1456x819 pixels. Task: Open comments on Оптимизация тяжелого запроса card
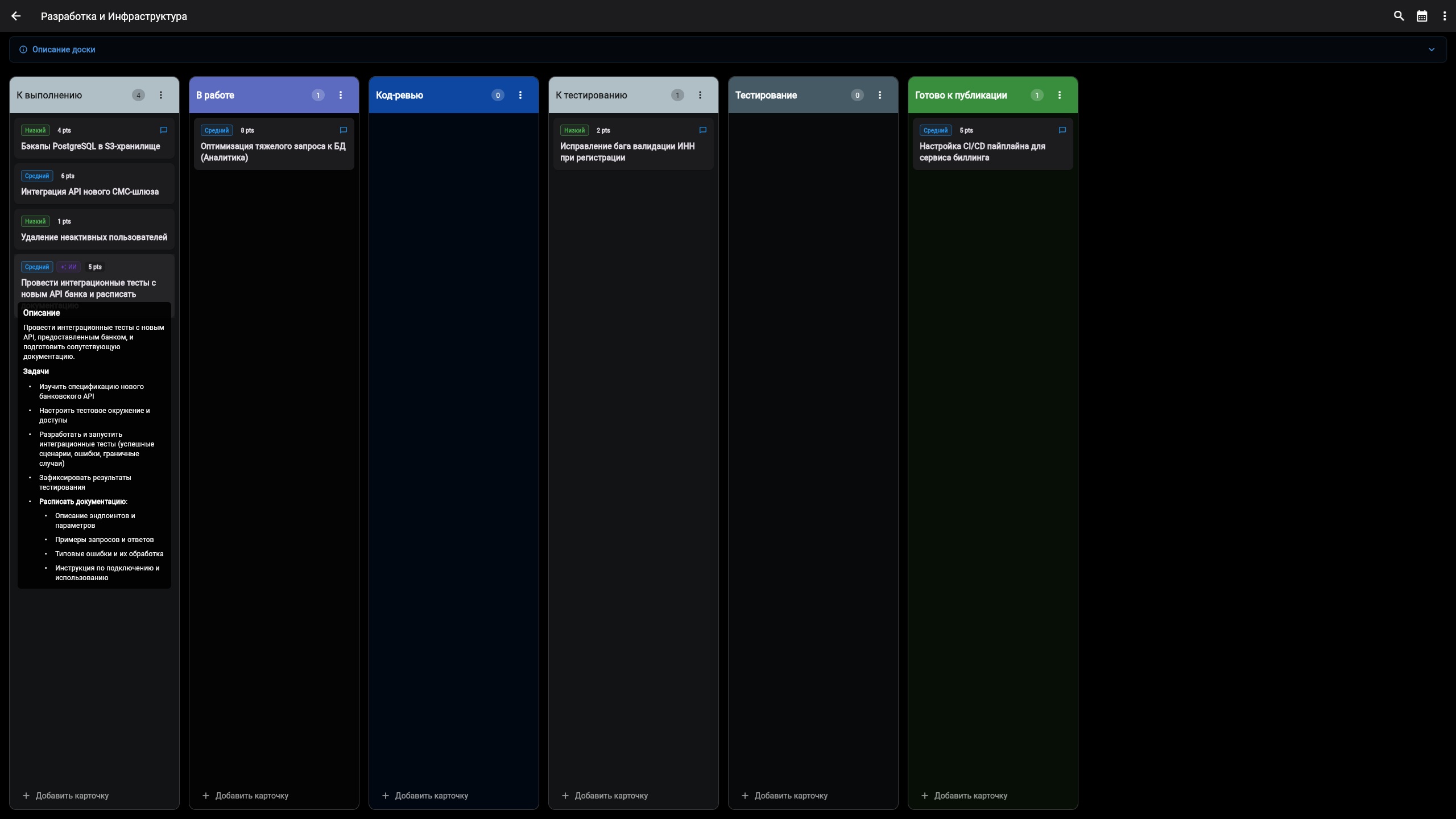tap(344, 130)
